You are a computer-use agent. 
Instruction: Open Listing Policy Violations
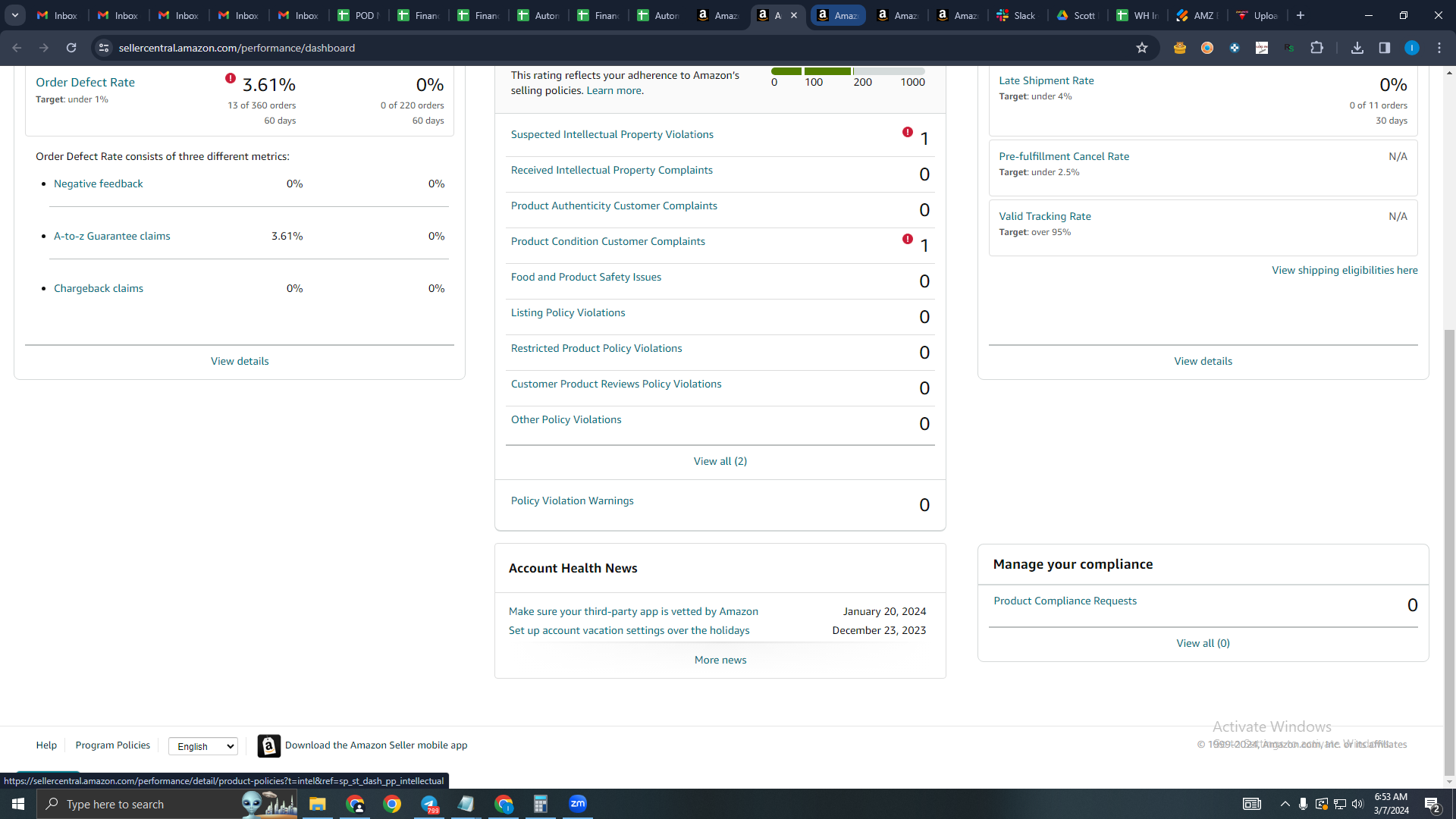point(568,312)
